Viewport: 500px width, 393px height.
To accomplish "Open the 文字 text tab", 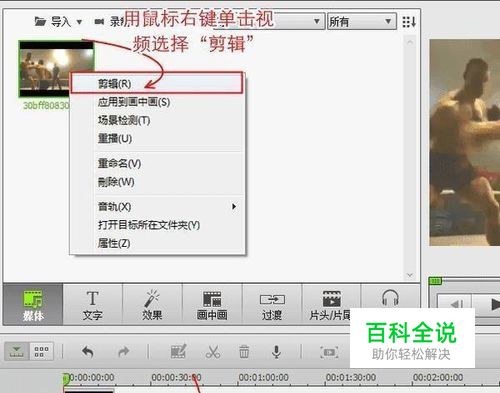I will click(x=93, y=304).
